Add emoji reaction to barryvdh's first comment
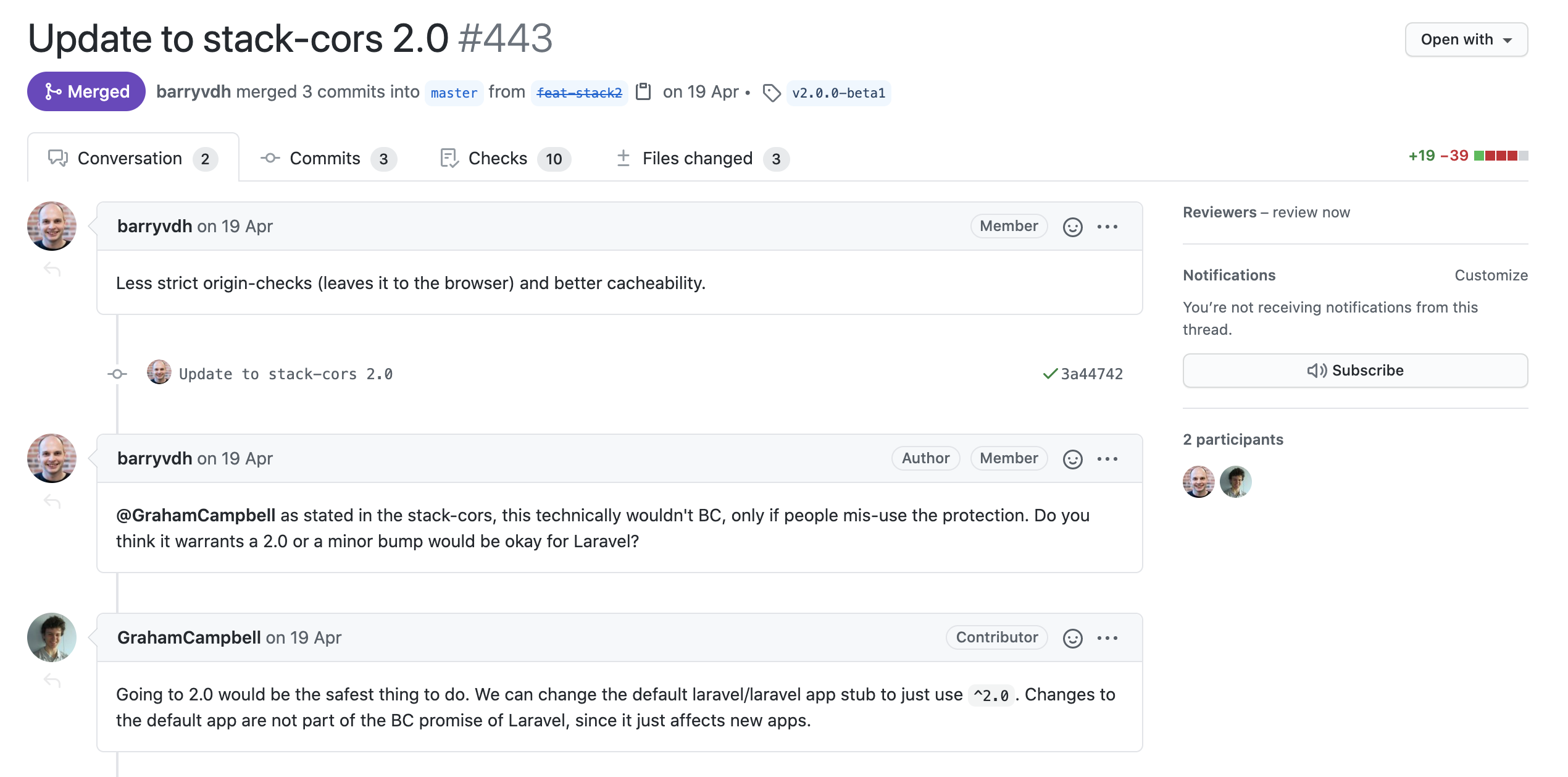Viewport: 1568px width, 777px height. point(1073,226)
